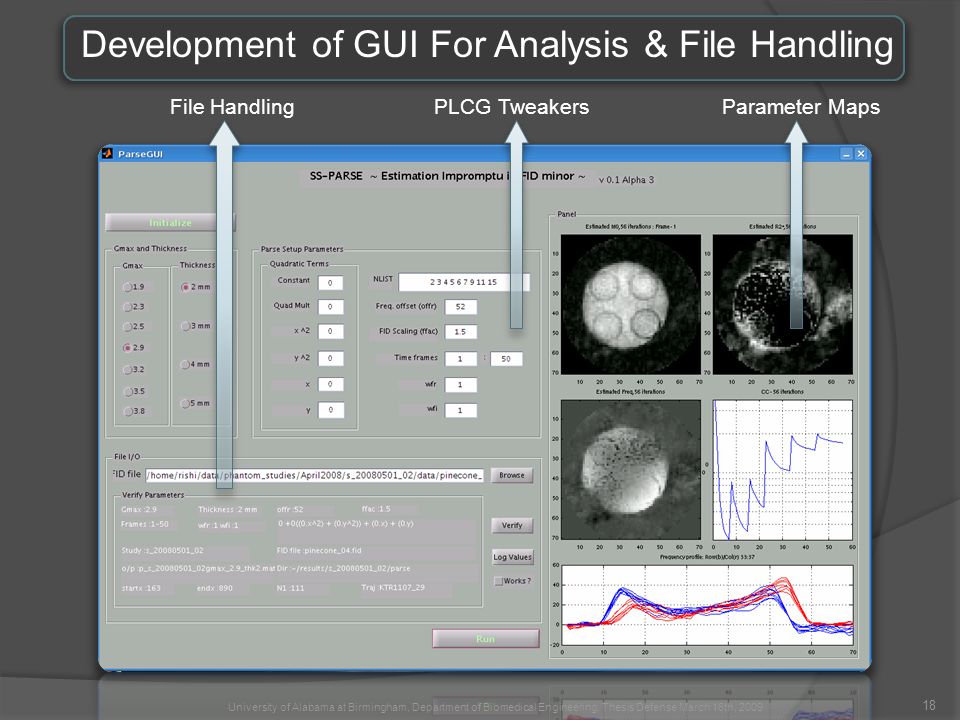The height and width of the screenshot is (720, 960).
Task: Select Gmax 3.5 radio button
Action: click(x=128, y=391)
